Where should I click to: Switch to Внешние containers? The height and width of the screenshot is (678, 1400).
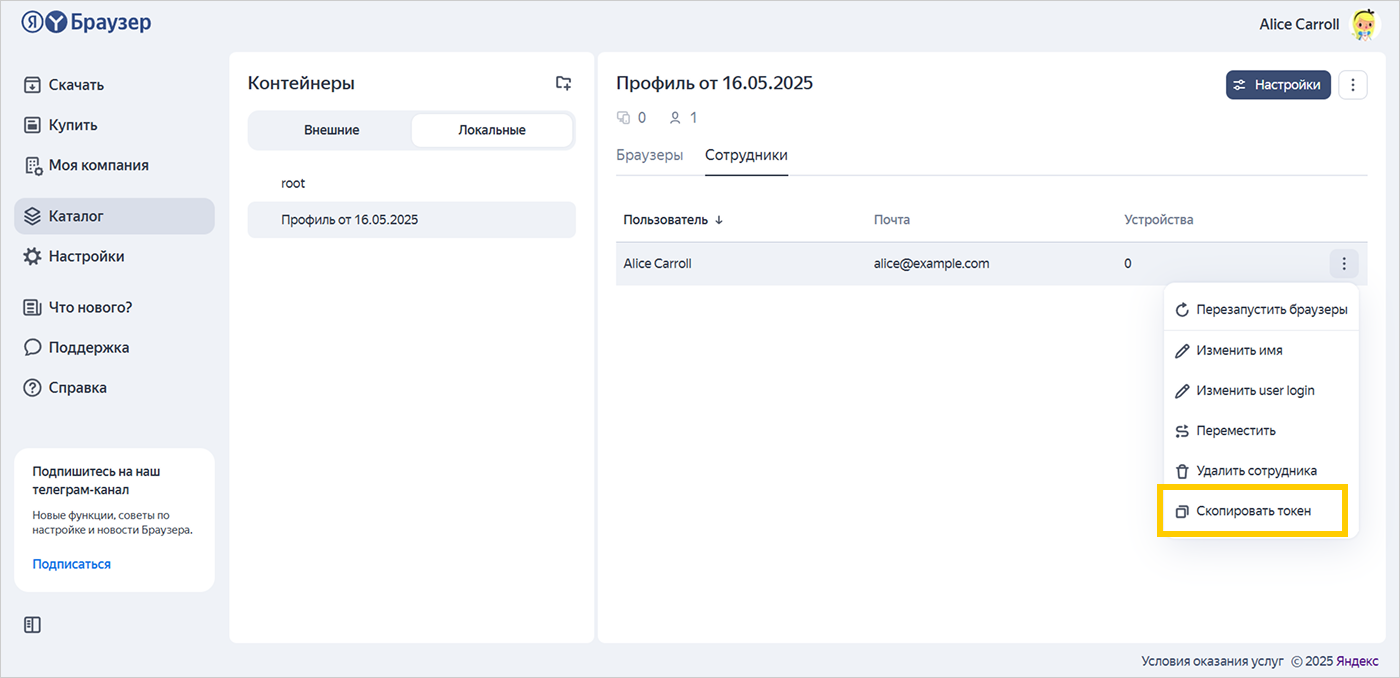coord(331,130)
